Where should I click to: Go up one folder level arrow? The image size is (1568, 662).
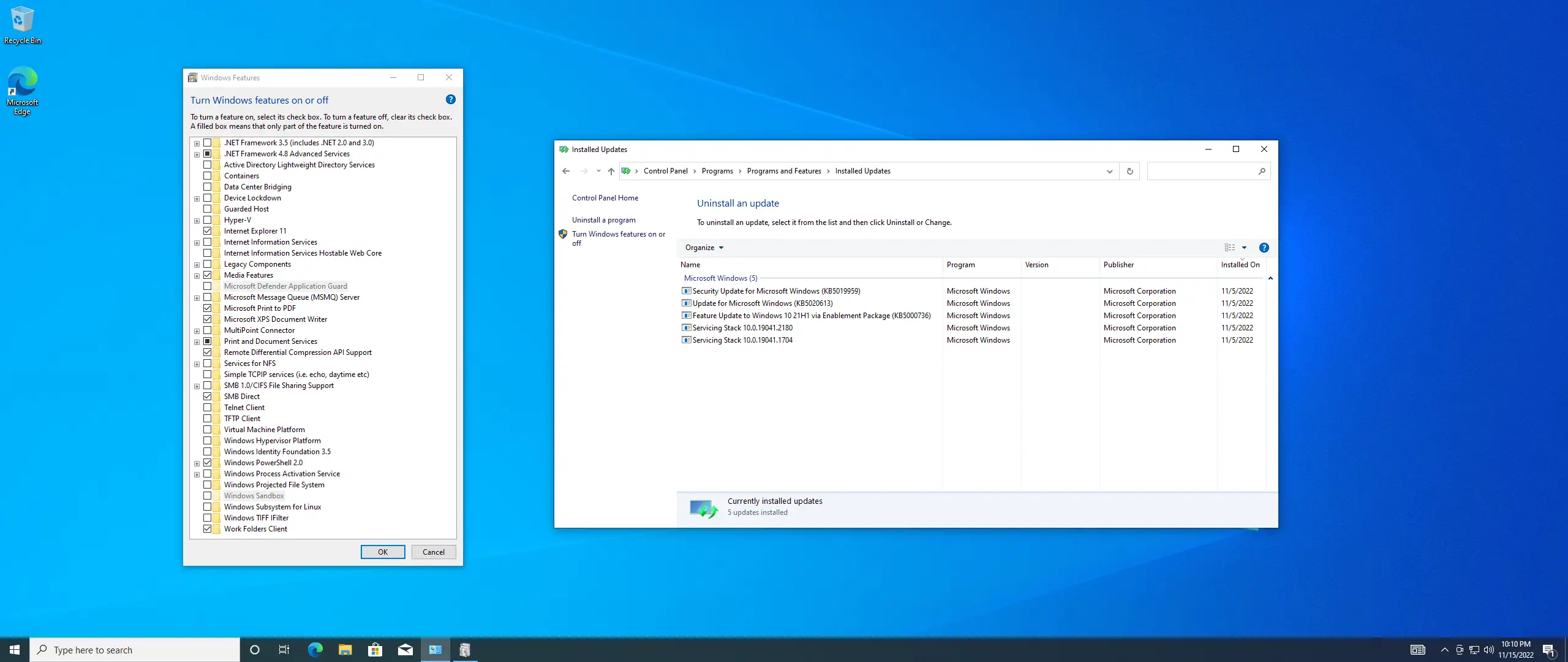coord(611,172)
